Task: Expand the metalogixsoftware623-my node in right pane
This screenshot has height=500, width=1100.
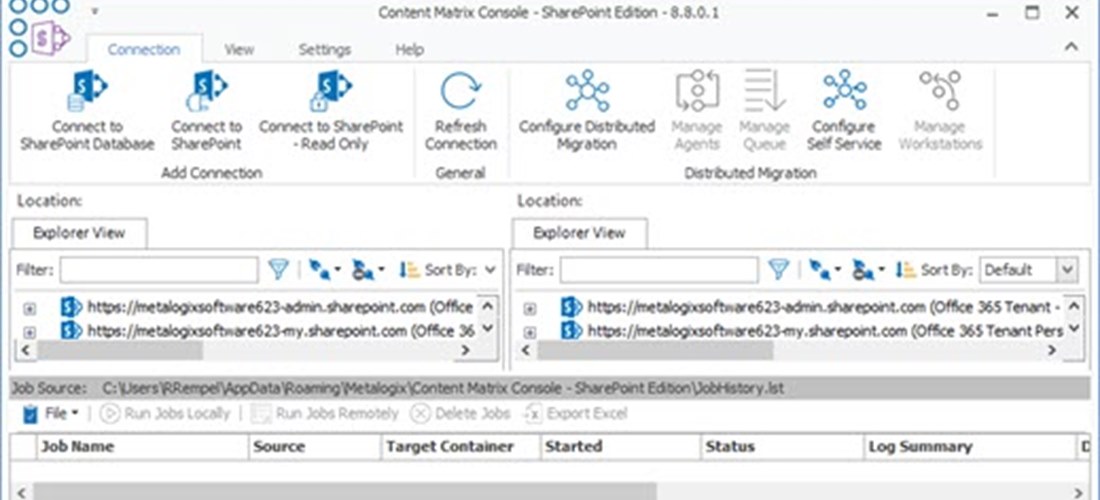Action: coord(529,330)
